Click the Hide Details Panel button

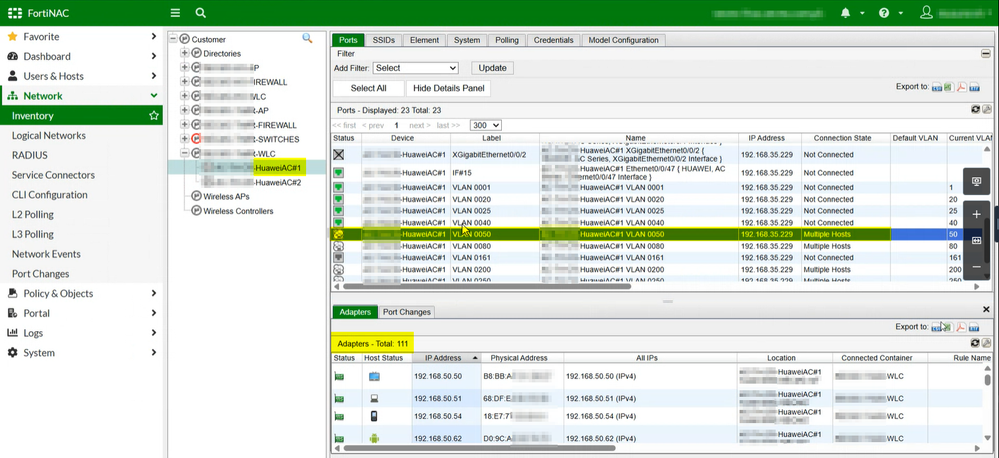(x=448, y=88)
